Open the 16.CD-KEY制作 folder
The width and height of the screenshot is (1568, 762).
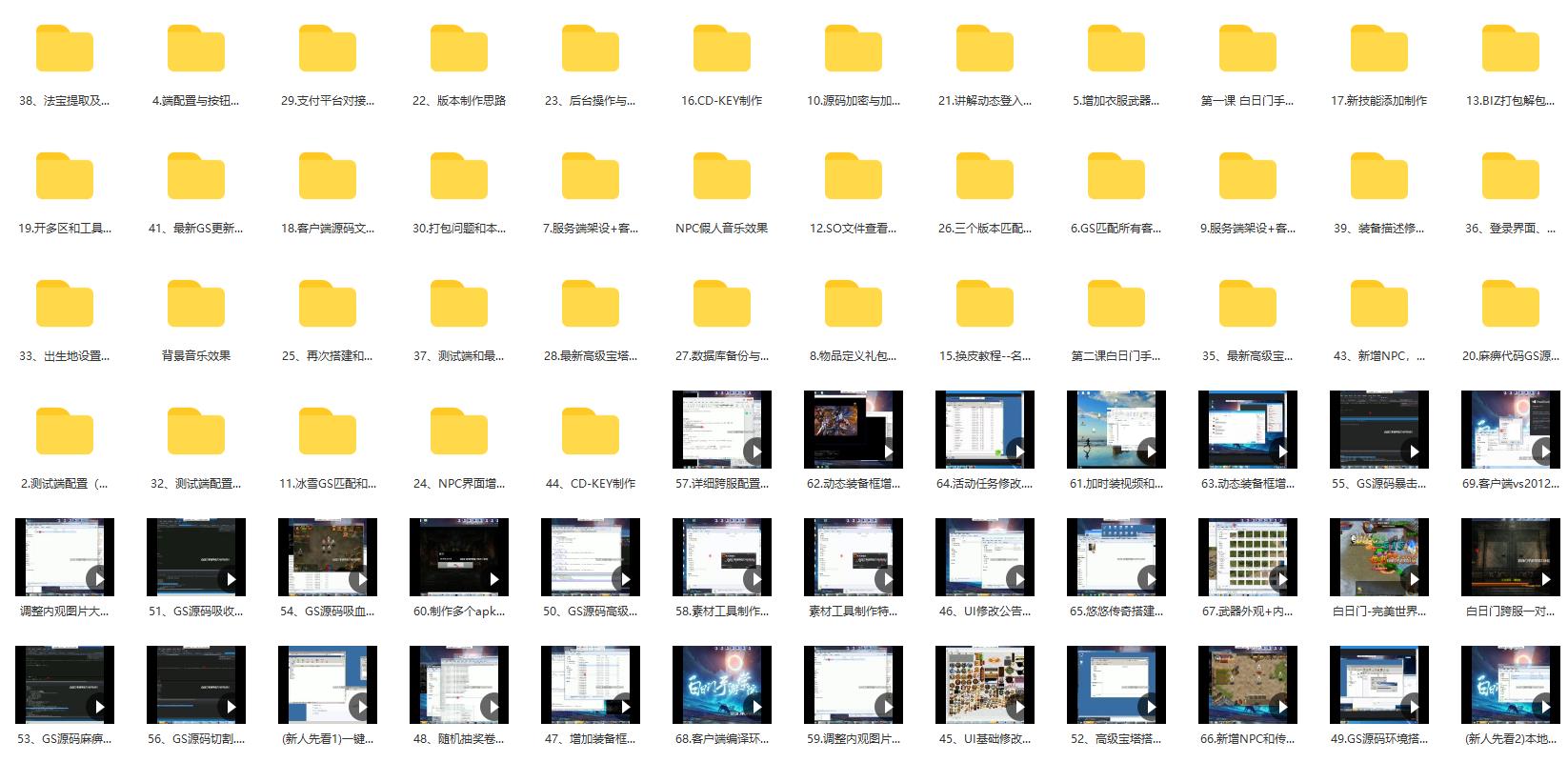721,50
